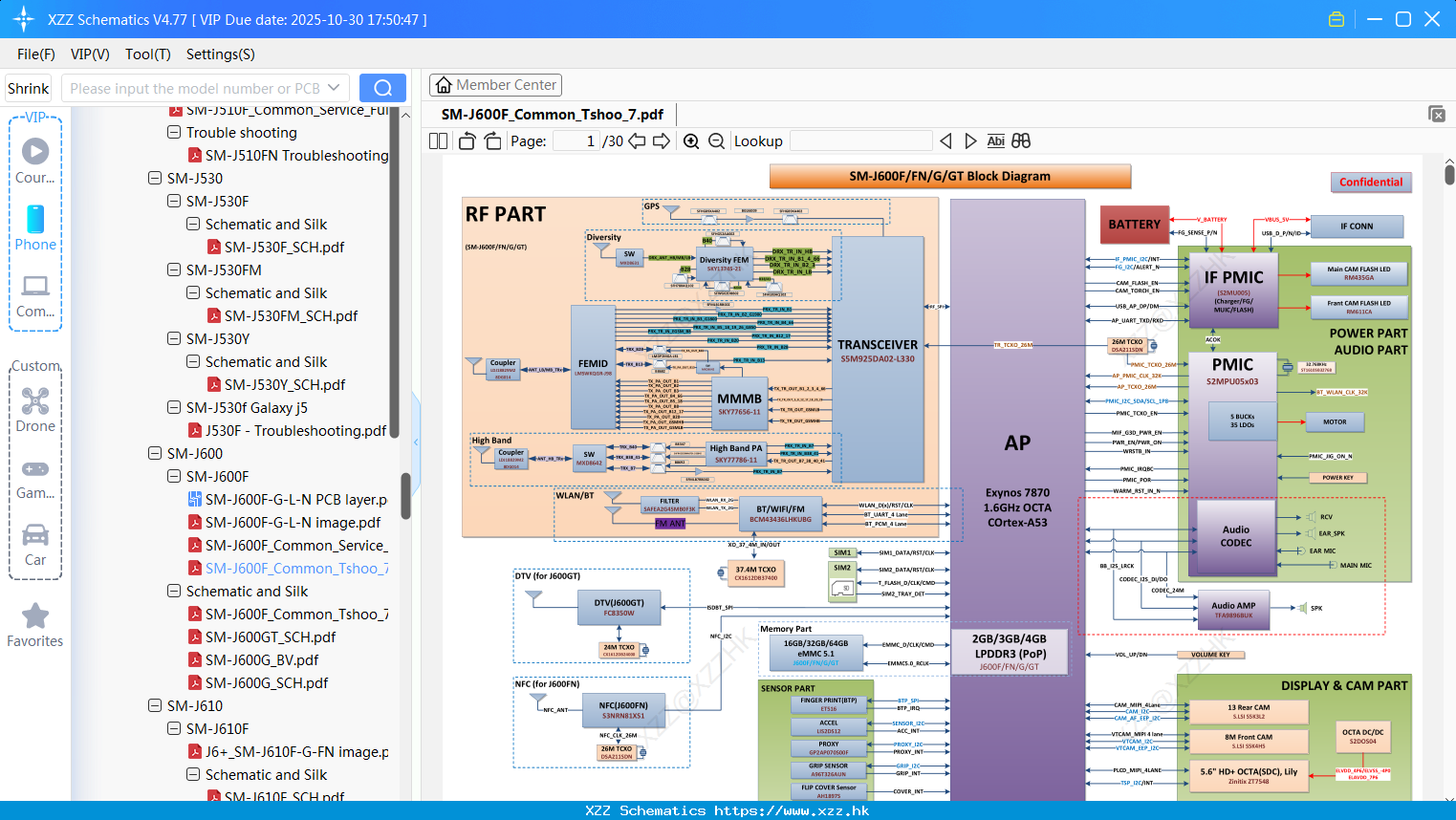Click the document viewer vertical scrollbar thumb
This screenshot has height=820, width=1456.
1449,174
